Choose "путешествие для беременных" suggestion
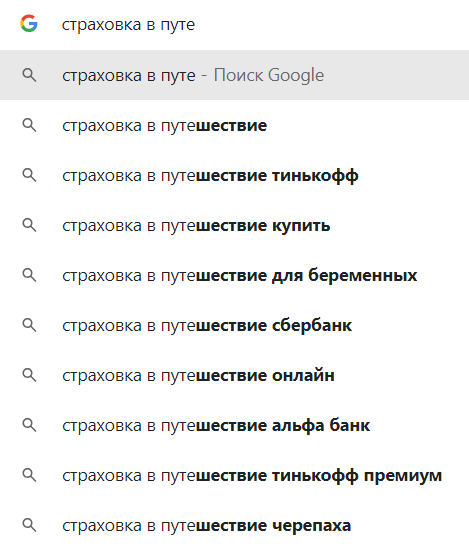This screenshot has width=469, height=547. [234, 275]
